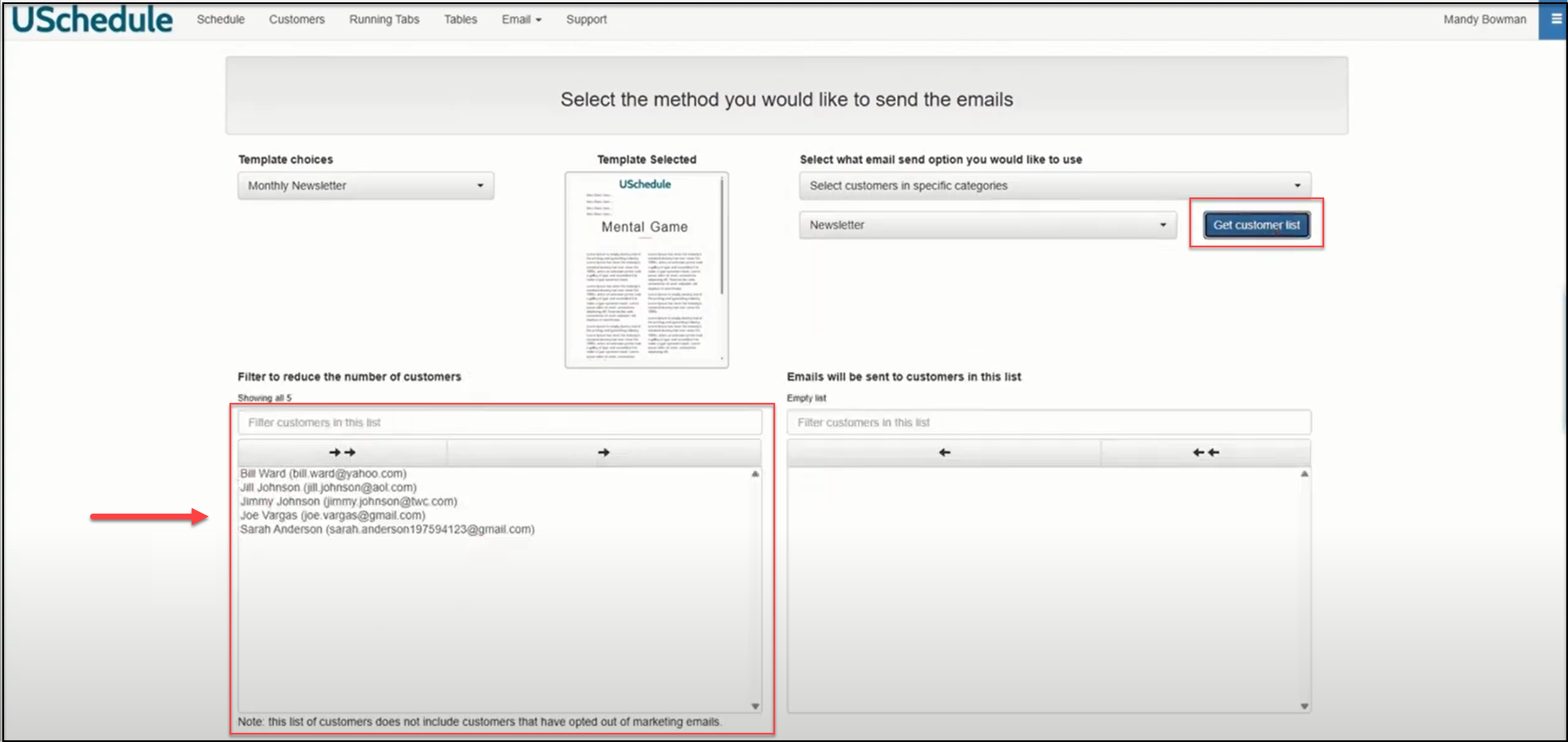Image resolution: width=1568 pixels, height=742 pixels.
Task: Open the Newsletter category dropdown
Action: (x=987, y=225)
